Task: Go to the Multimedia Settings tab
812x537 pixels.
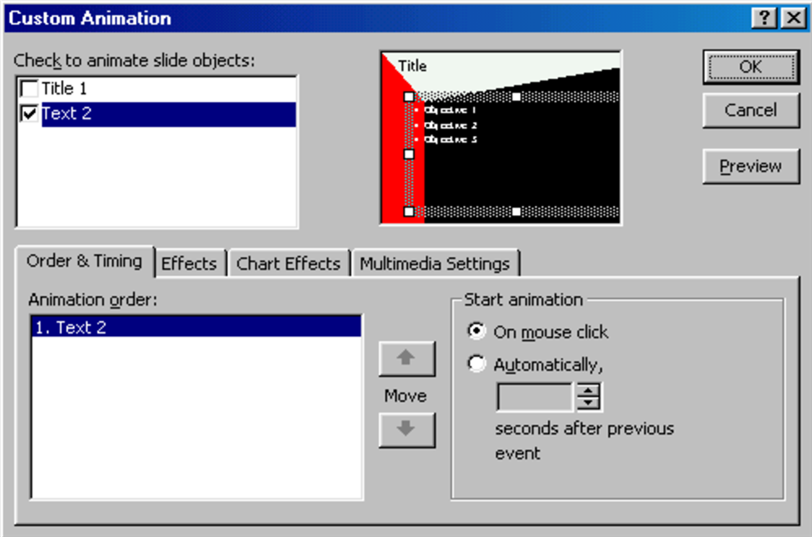Action: [434, 263]
